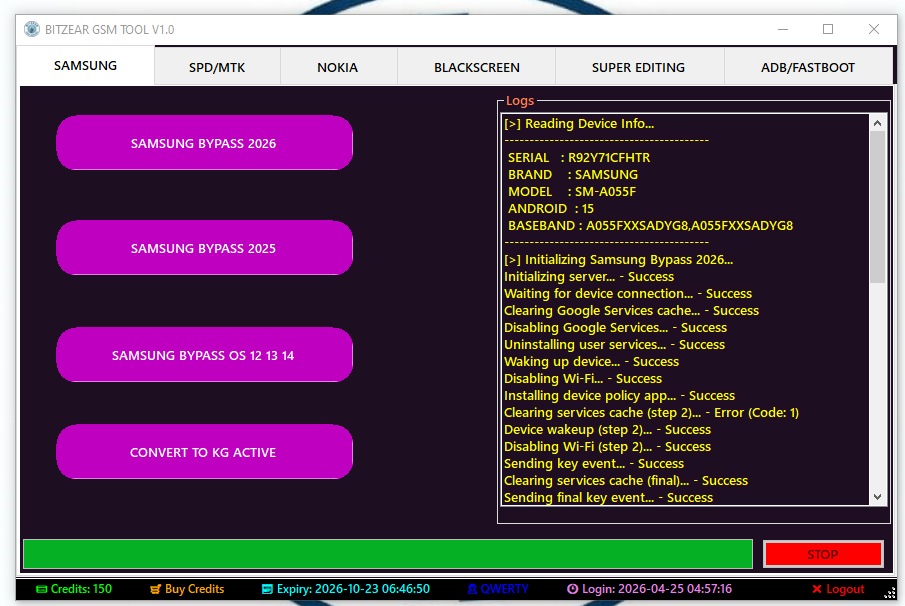
Task: Click the Login clock icon
Action: point(572,589)
